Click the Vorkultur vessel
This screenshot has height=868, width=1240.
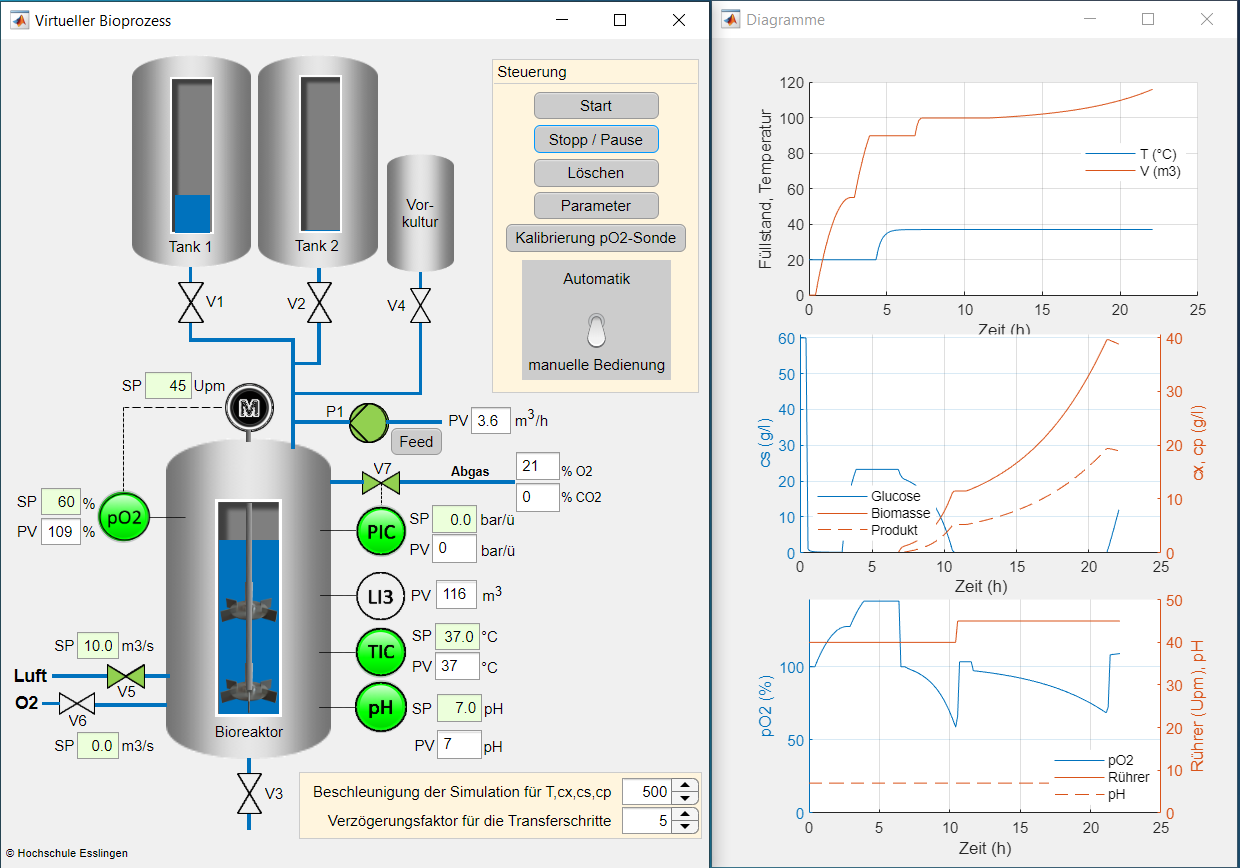click(421, 213)
